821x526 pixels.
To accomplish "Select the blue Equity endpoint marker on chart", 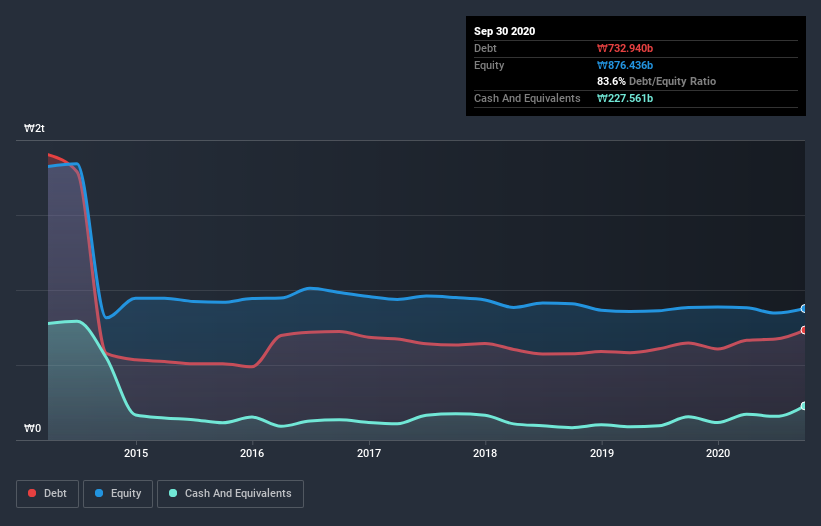I will coord(804,309).
